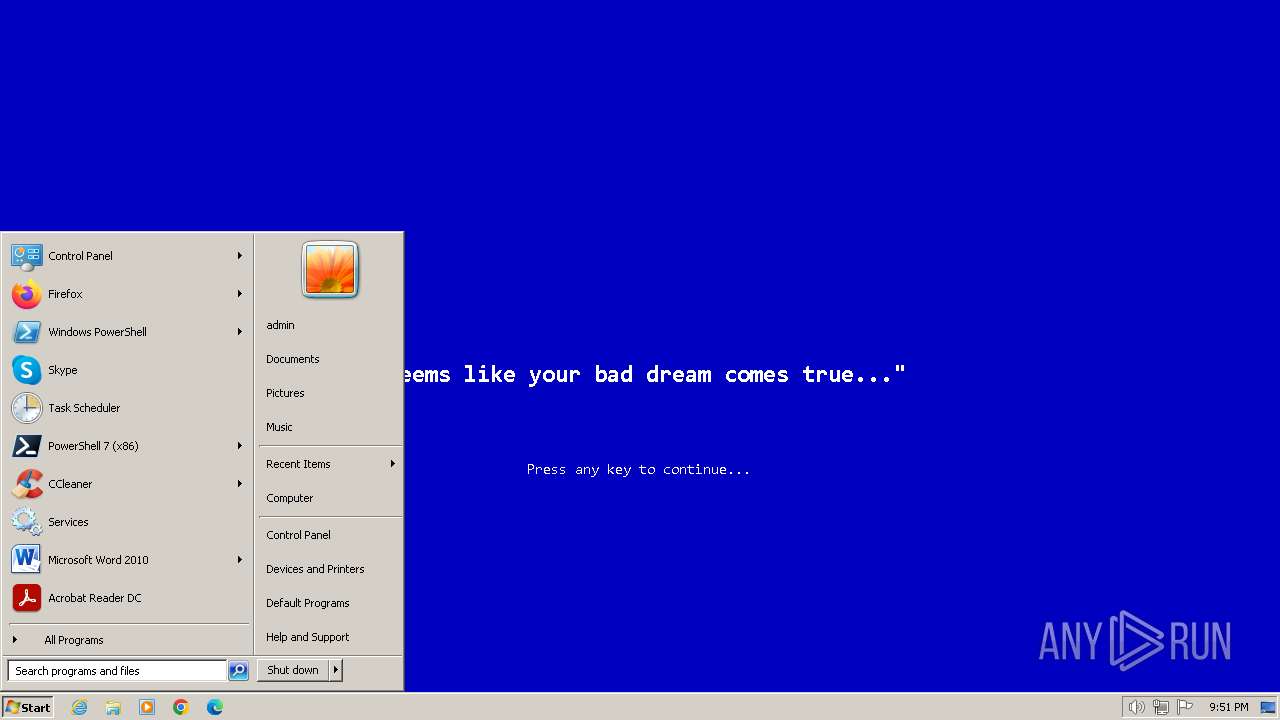Click the volume speaker tray icon
1280x720 pixels.
[x=1136, y=707]
